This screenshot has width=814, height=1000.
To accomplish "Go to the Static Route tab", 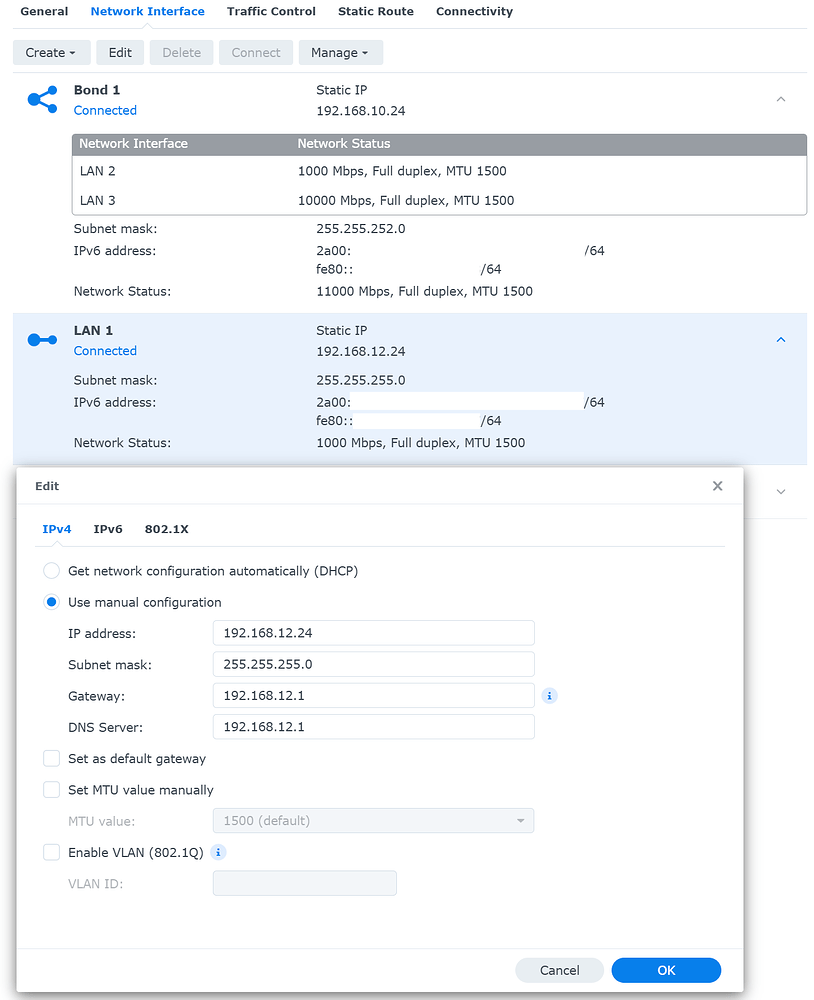I will [376, 11].
